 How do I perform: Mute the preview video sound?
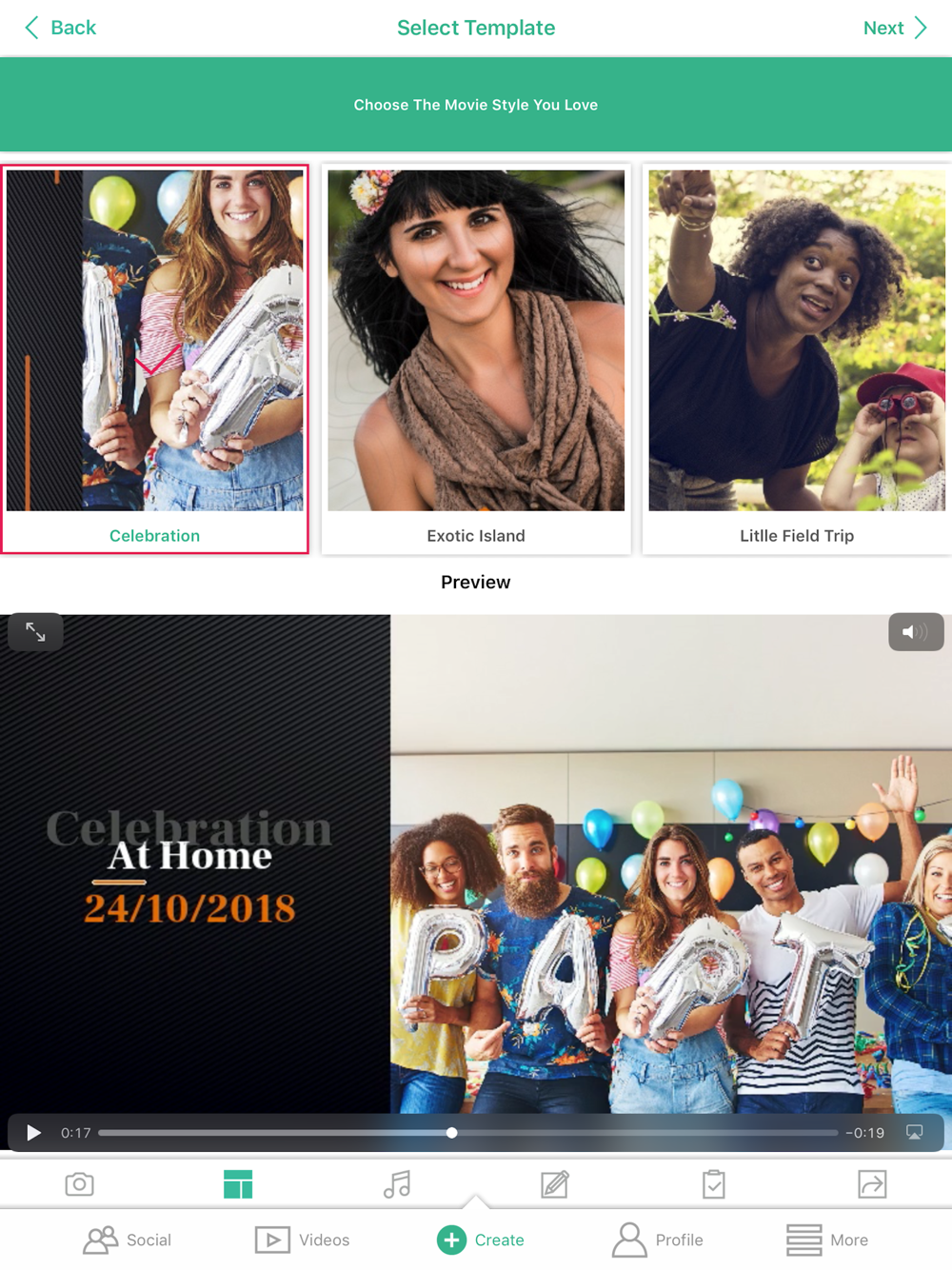click(x=916, y=632)
